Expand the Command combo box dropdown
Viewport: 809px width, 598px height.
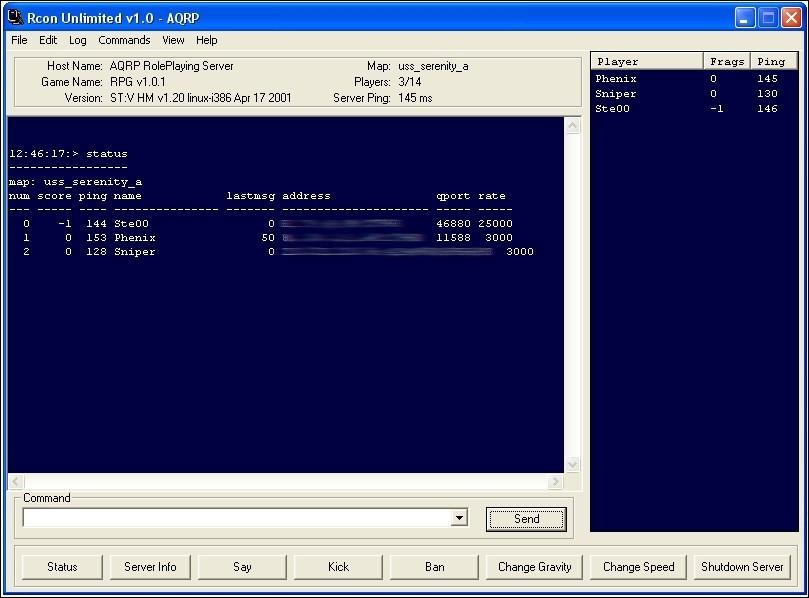459,518
